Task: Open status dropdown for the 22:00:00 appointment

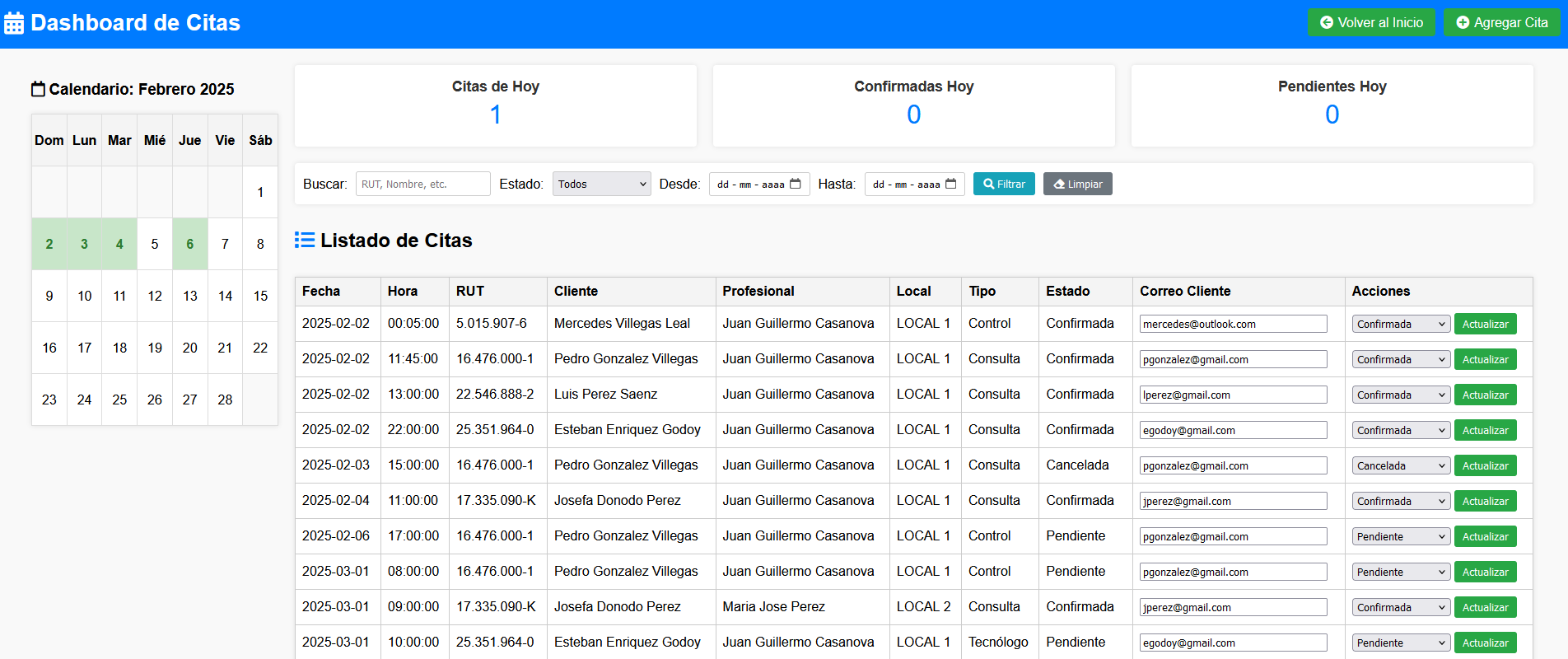Action: tap(1401, 430)
